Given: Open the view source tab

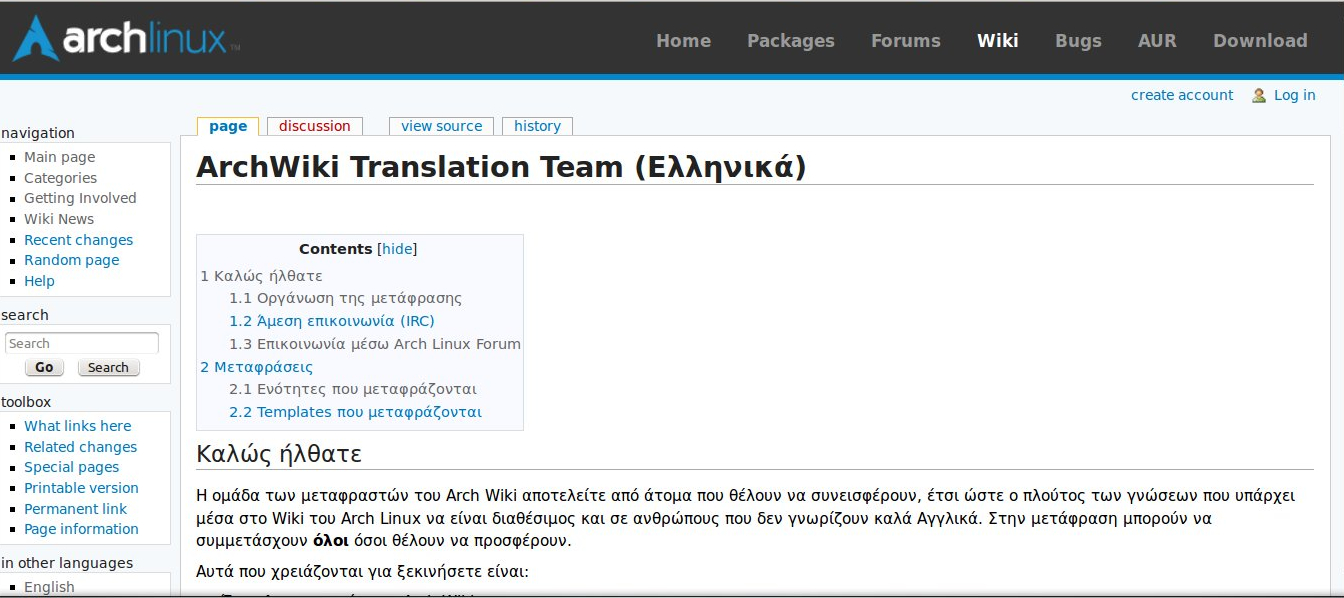Looking at the screenshot, I should coord(441,126).
